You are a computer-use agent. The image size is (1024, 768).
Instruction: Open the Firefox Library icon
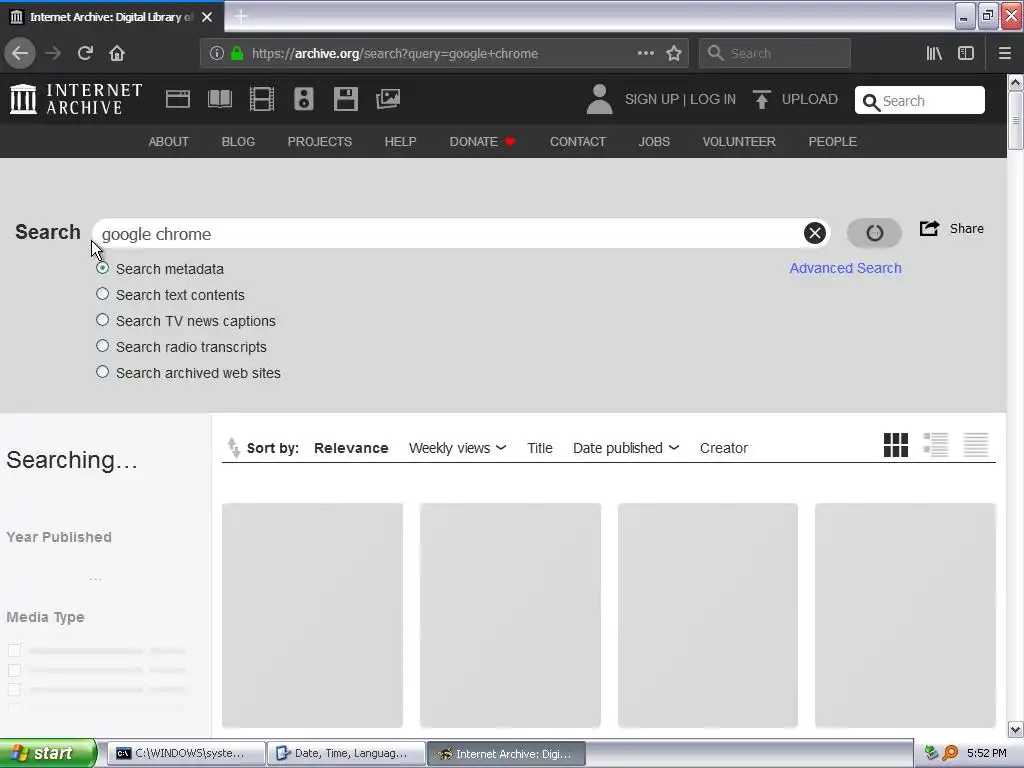(x=934, y=54)
